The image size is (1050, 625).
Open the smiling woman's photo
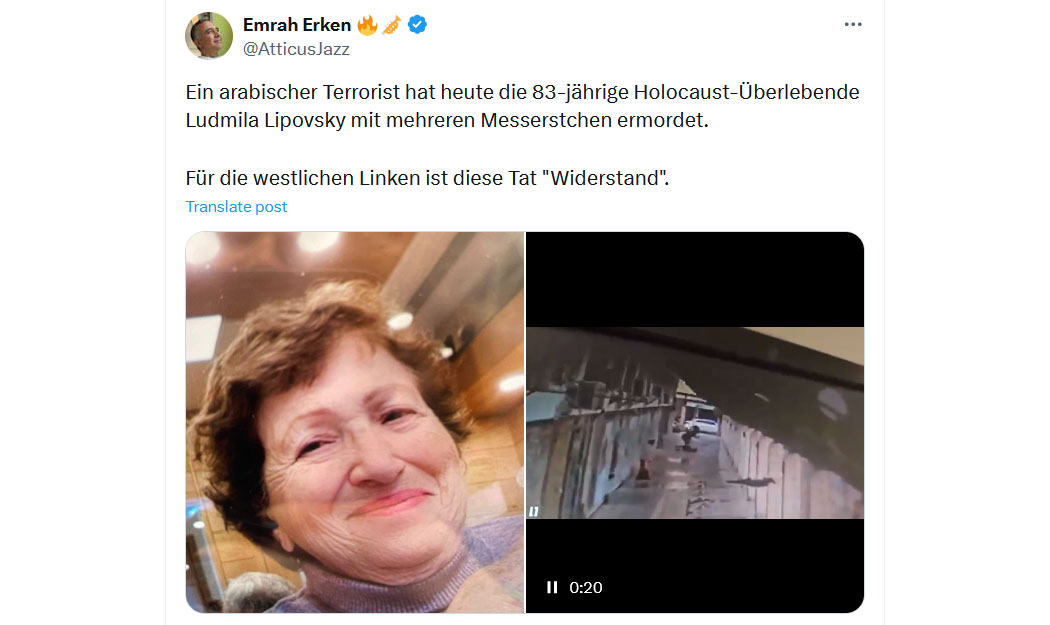[355, 422]
